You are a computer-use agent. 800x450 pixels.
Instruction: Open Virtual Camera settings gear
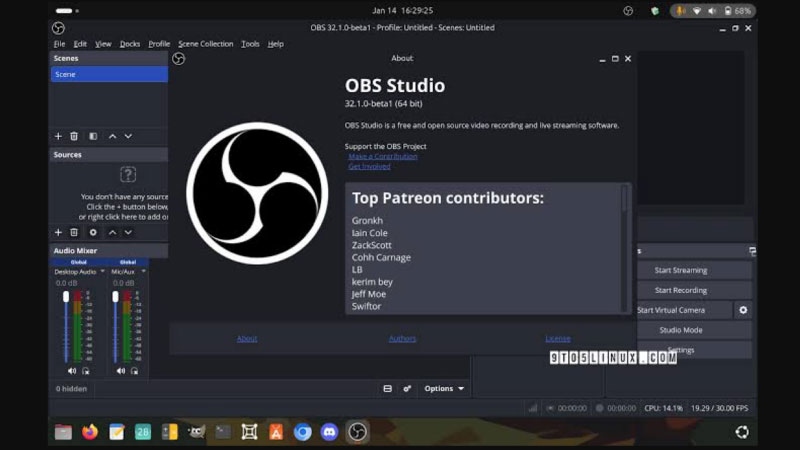(743, 310)
